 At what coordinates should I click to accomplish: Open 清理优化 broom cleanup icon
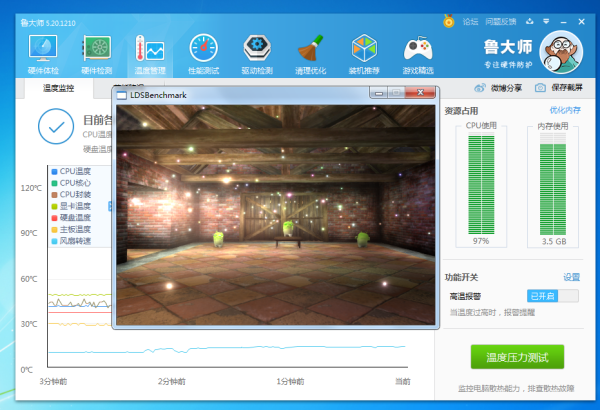coord(311,54)
